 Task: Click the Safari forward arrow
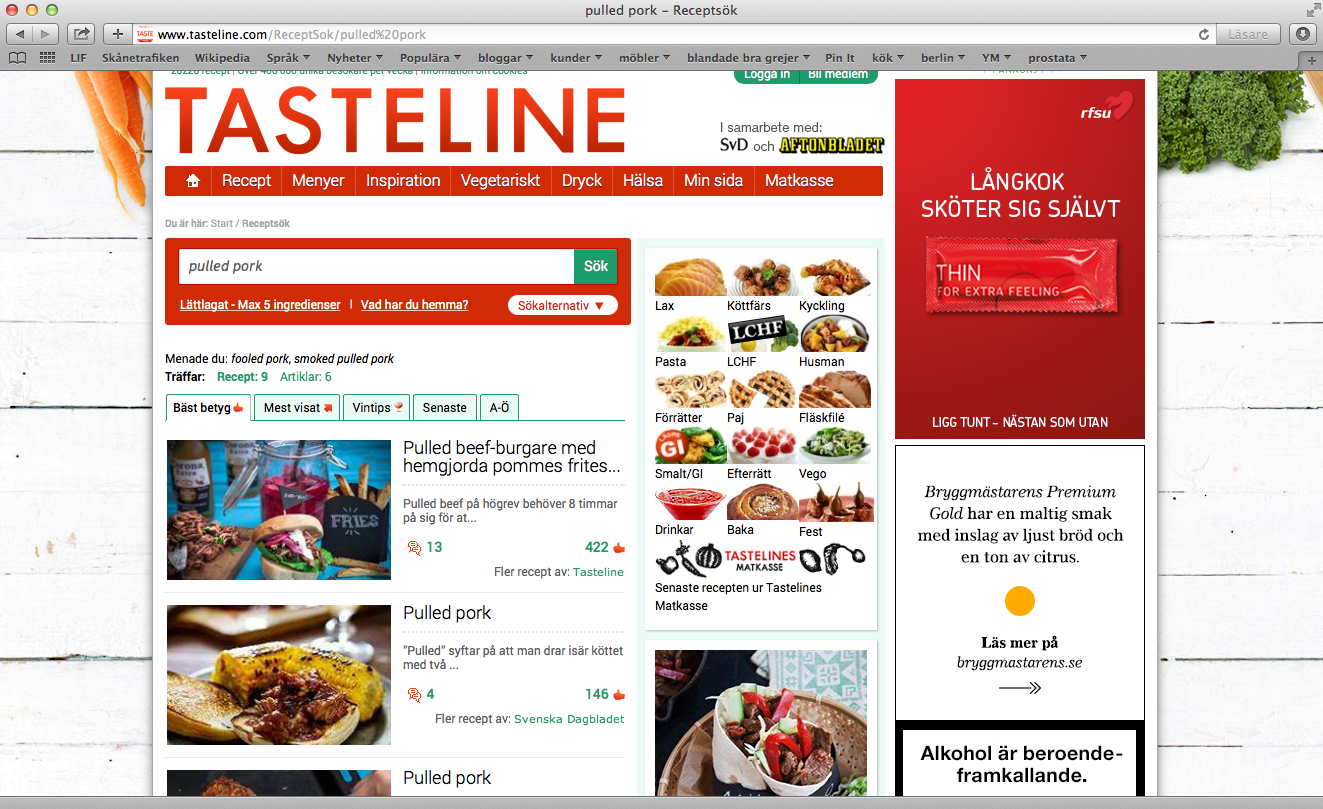click(47, 34)
